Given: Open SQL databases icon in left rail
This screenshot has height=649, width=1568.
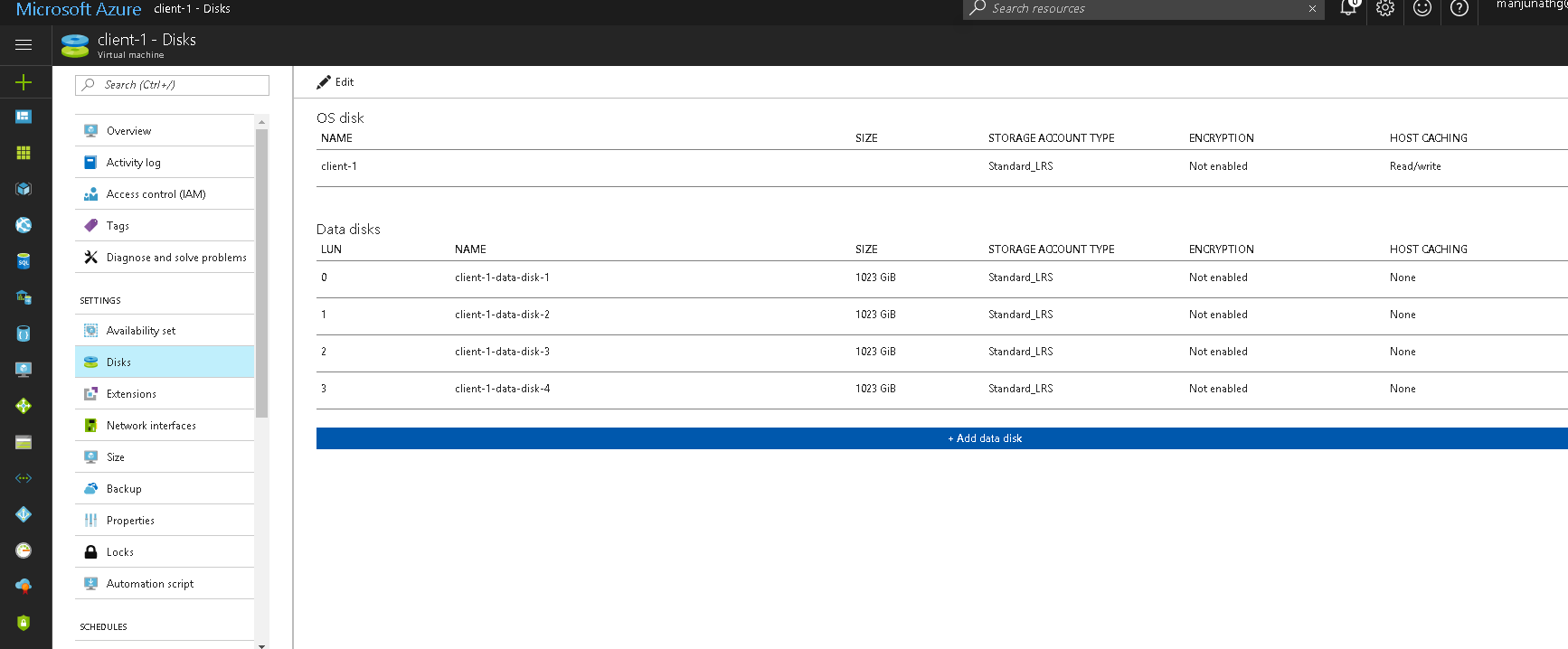Looking at the screenshot, I should (x=24, y=261).
